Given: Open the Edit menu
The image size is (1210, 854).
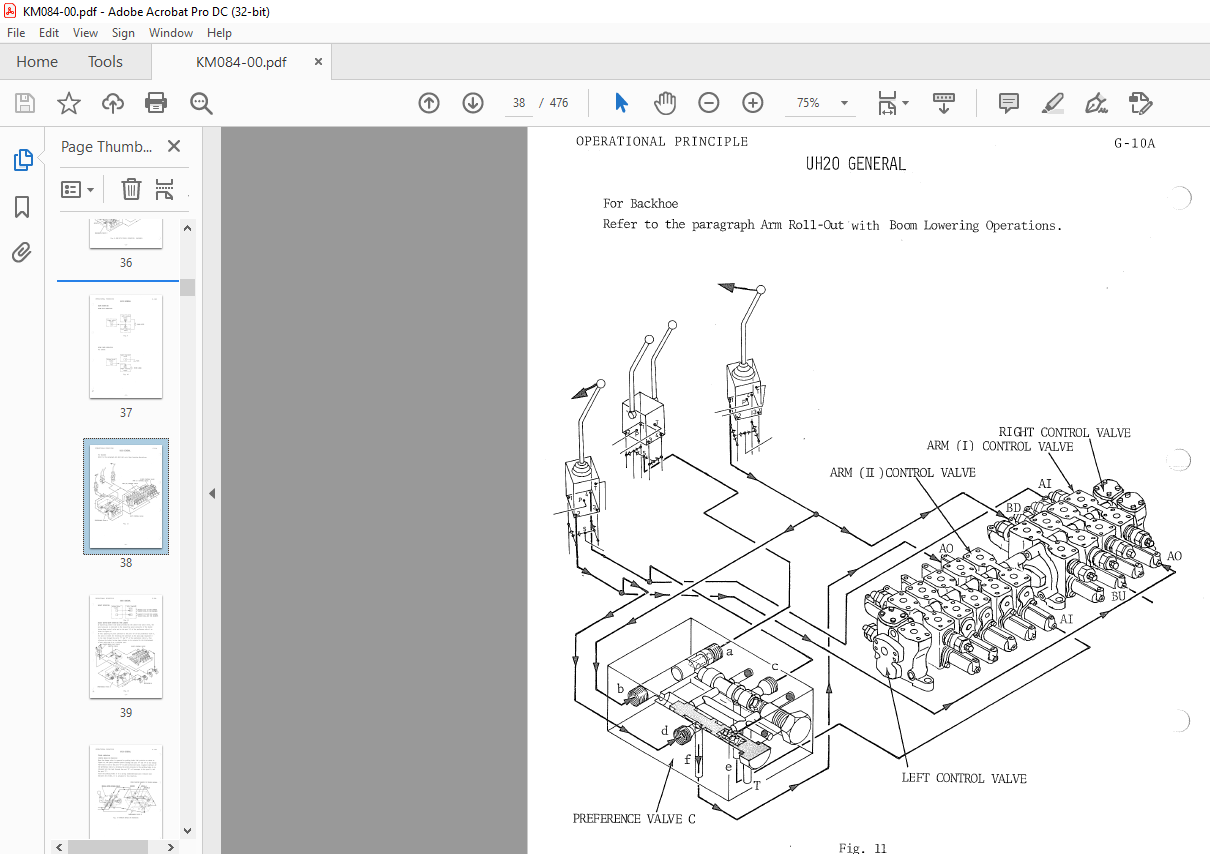Looking at the screenshot, I should pos(49,33).
